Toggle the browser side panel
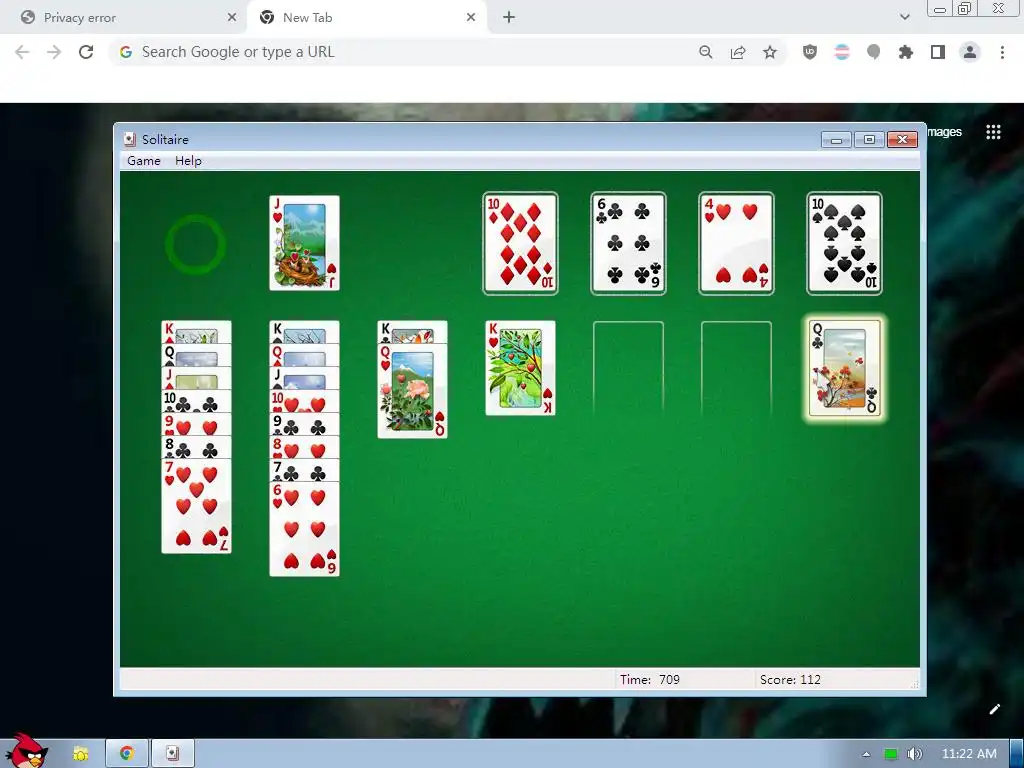This screenshot has width=1024, height=768. (x=938, y=52)
